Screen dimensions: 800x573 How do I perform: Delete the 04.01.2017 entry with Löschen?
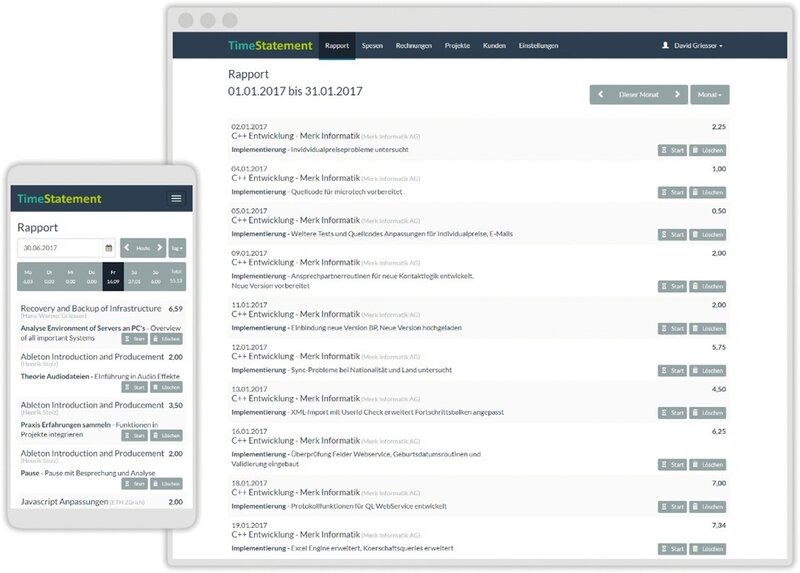[x=708, y=192]
